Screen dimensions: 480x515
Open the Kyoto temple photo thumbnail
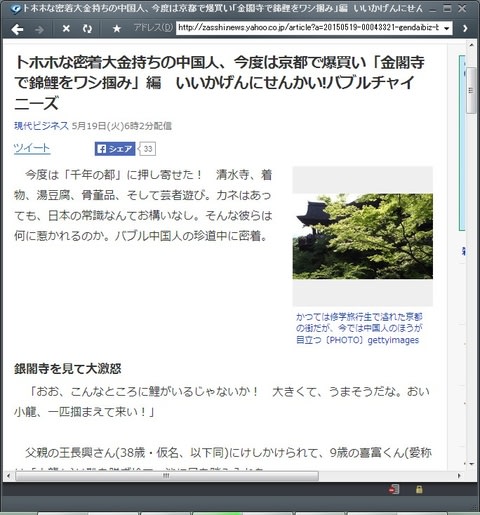pyautogui.click(x=363, y=236)
